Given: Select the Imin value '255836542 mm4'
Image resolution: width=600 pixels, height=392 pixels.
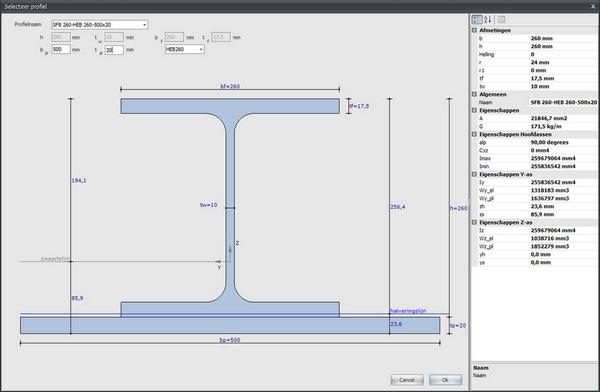Looking at the screenshot, I should point(553,167).
